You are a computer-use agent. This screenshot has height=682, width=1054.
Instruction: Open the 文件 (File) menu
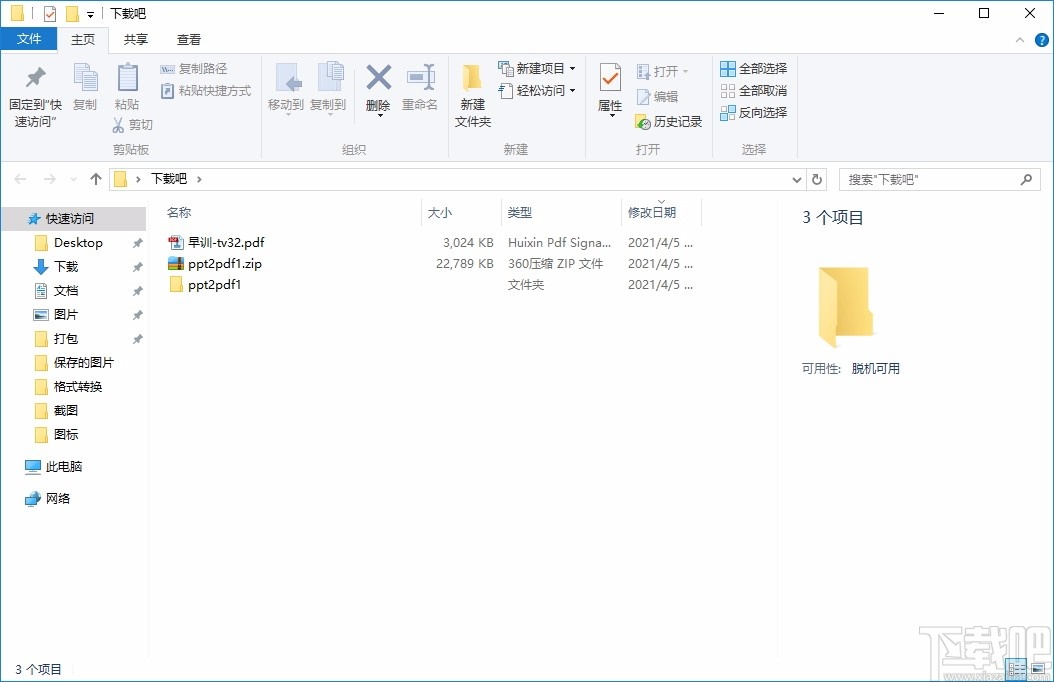pos(29,38)
